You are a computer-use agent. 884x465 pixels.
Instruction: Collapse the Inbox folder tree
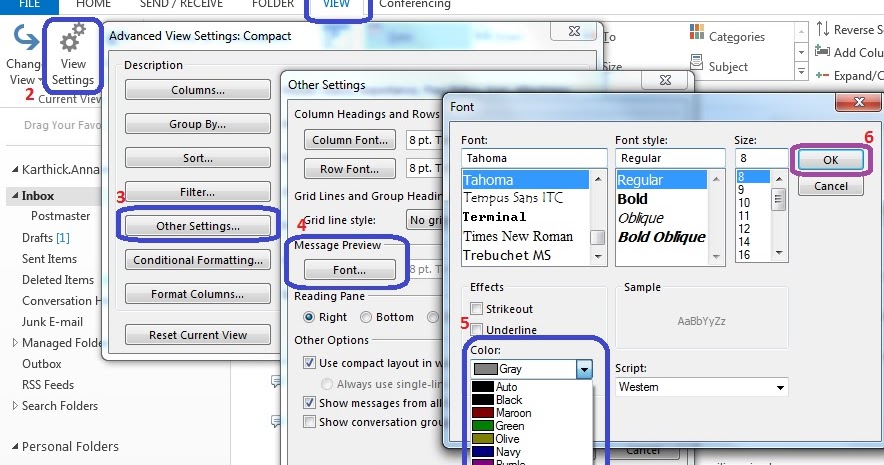click(15, 196)
